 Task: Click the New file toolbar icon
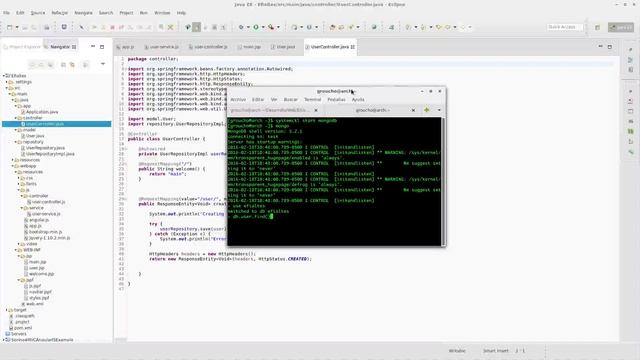pyautogui.click(x=9, y=27)
